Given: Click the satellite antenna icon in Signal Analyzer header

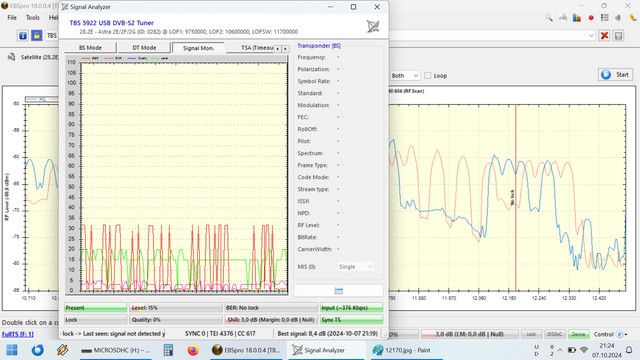Looking at the screenshot, I should coord(373,27).
